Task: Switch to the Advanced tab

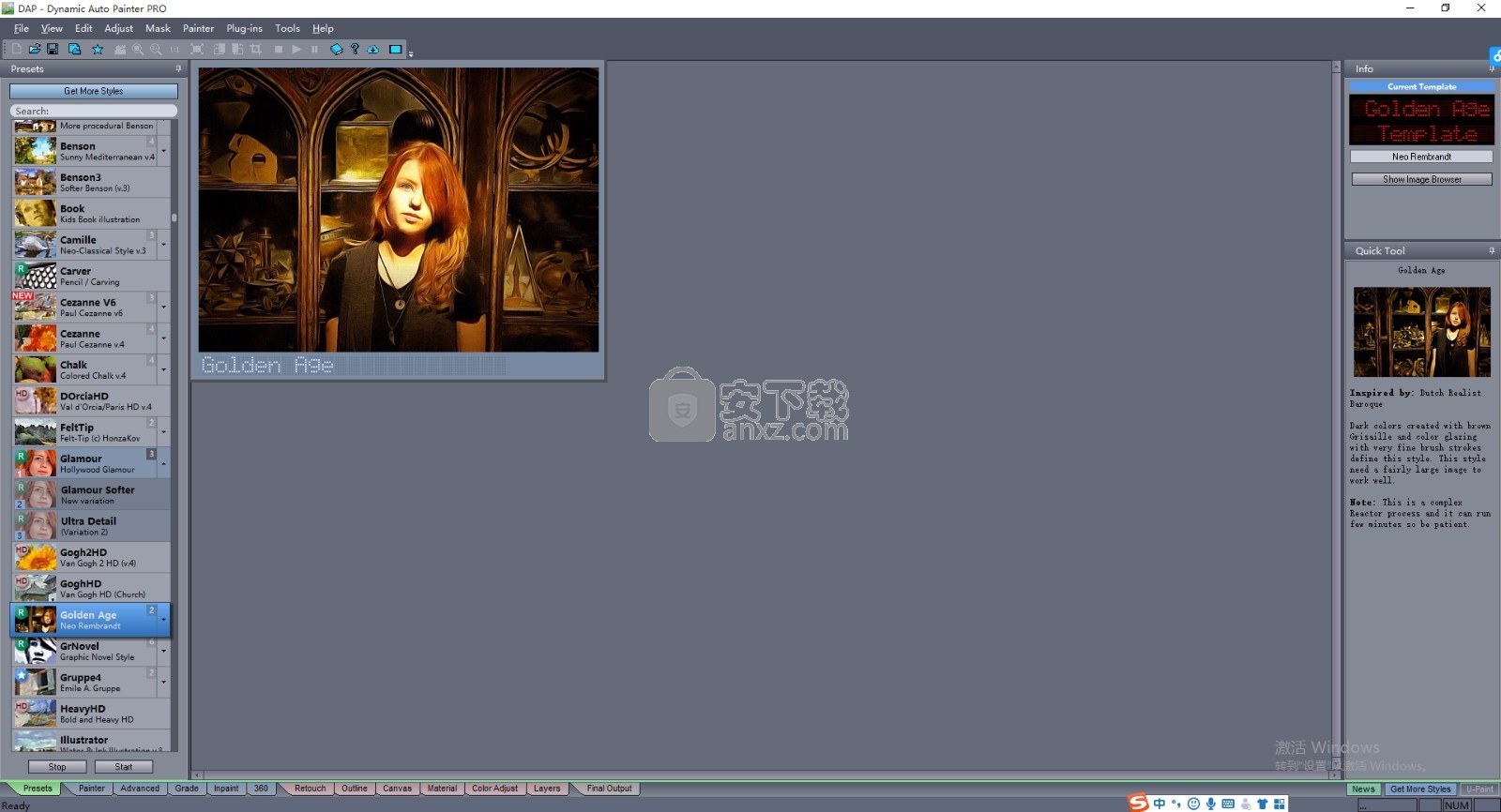Action: tap(140, 789)
